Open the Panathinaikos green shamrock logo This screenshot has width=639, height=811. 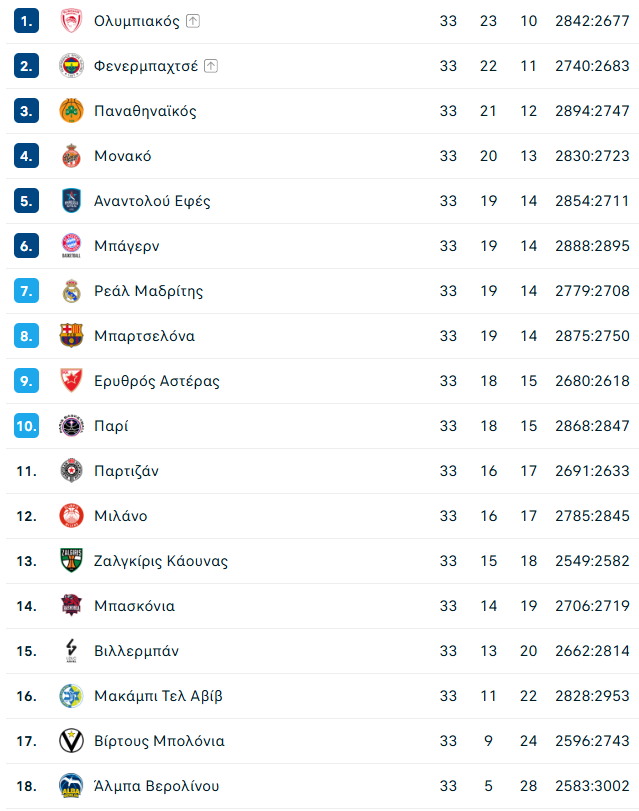(71, 111)
